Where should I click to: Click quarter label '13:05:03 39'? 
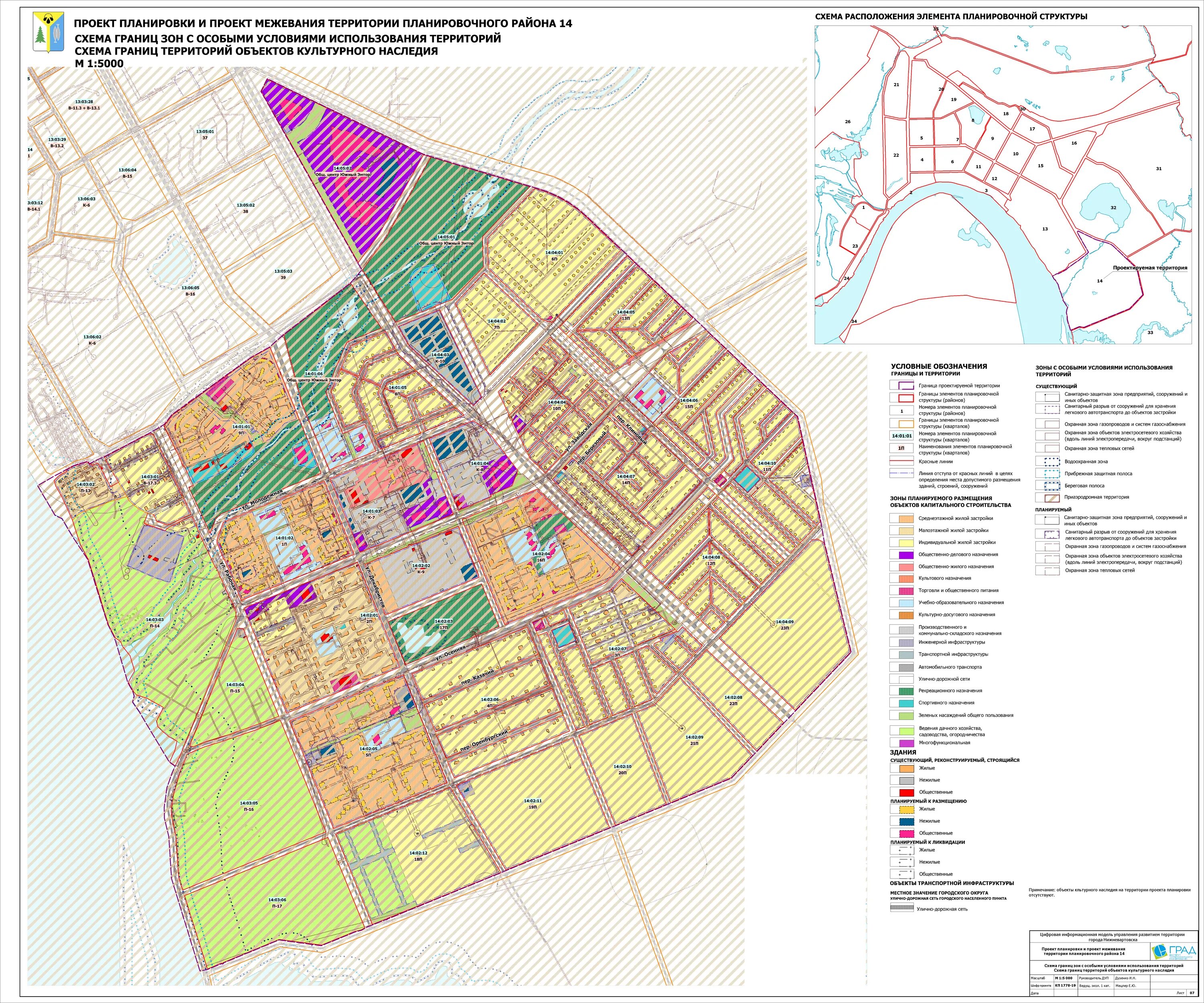(x=283, y=274)
